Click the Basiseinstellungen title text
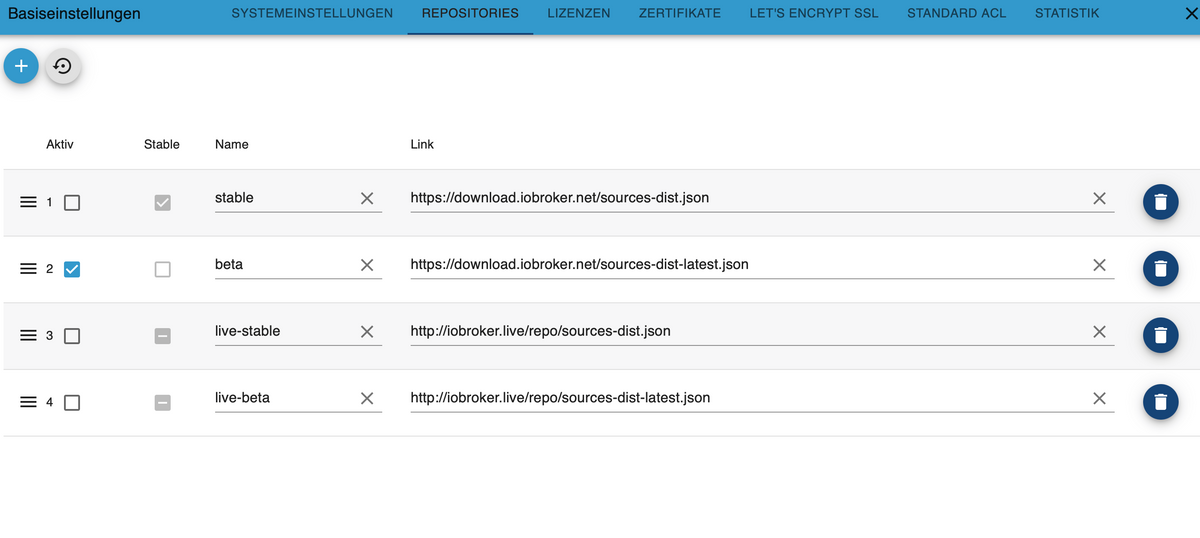1200x538 pixels. [x=74, y=14]
